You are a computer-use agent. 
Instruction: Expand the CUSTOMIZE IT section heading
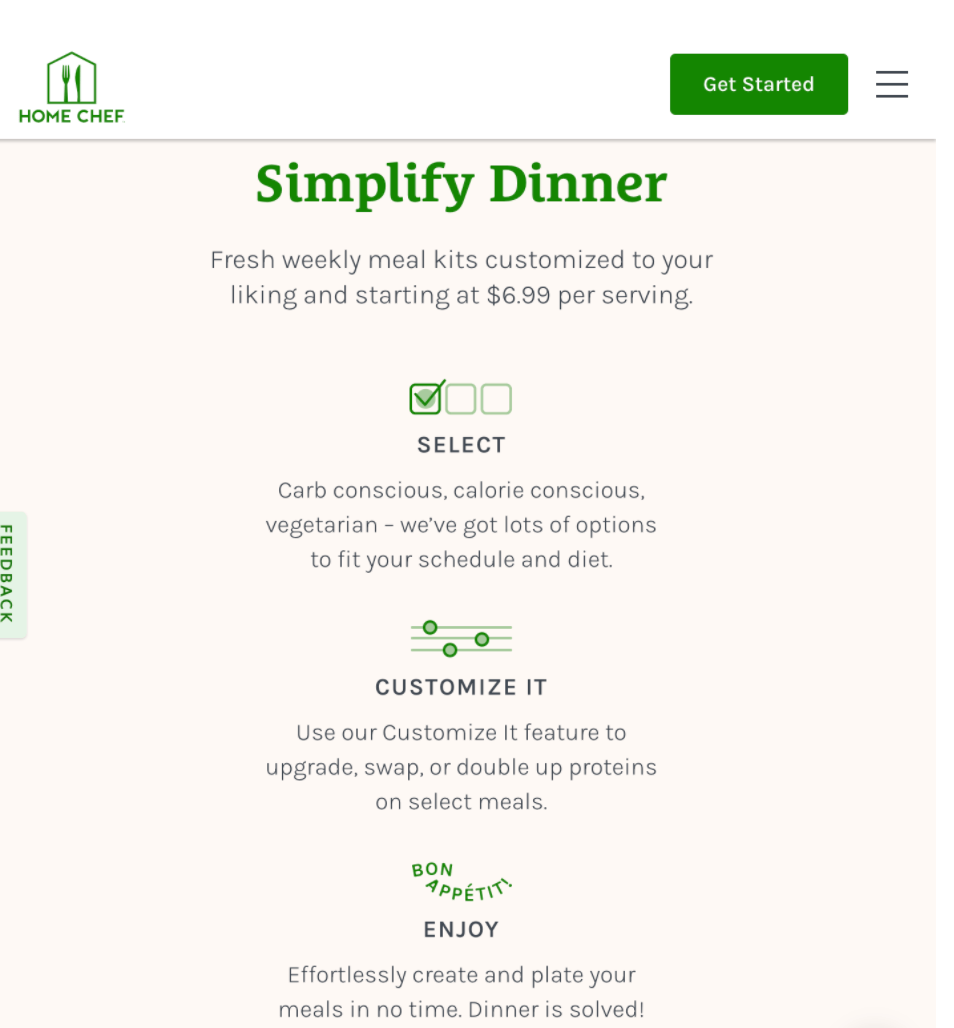[460, 687]
